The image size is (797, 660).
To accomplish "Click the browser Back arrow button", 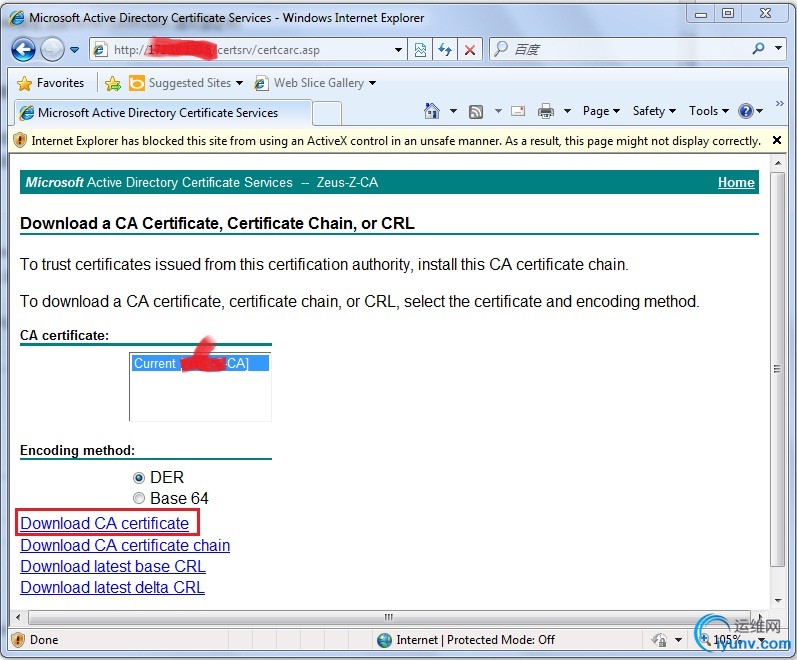I will point(23,50).
